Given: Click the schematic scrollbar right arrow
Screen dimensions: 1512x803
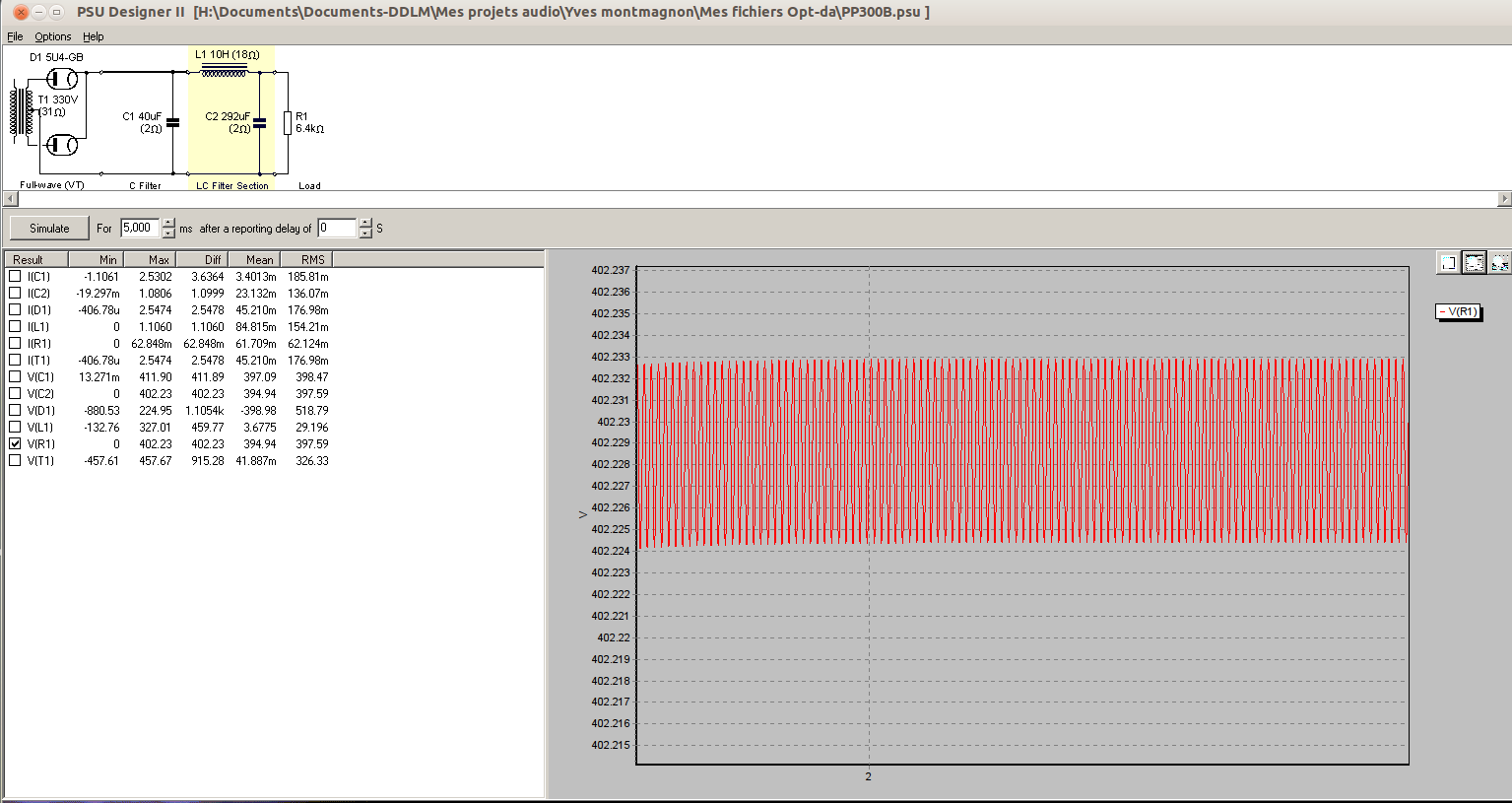Looking at the screenshot, I should (1504, 198).
